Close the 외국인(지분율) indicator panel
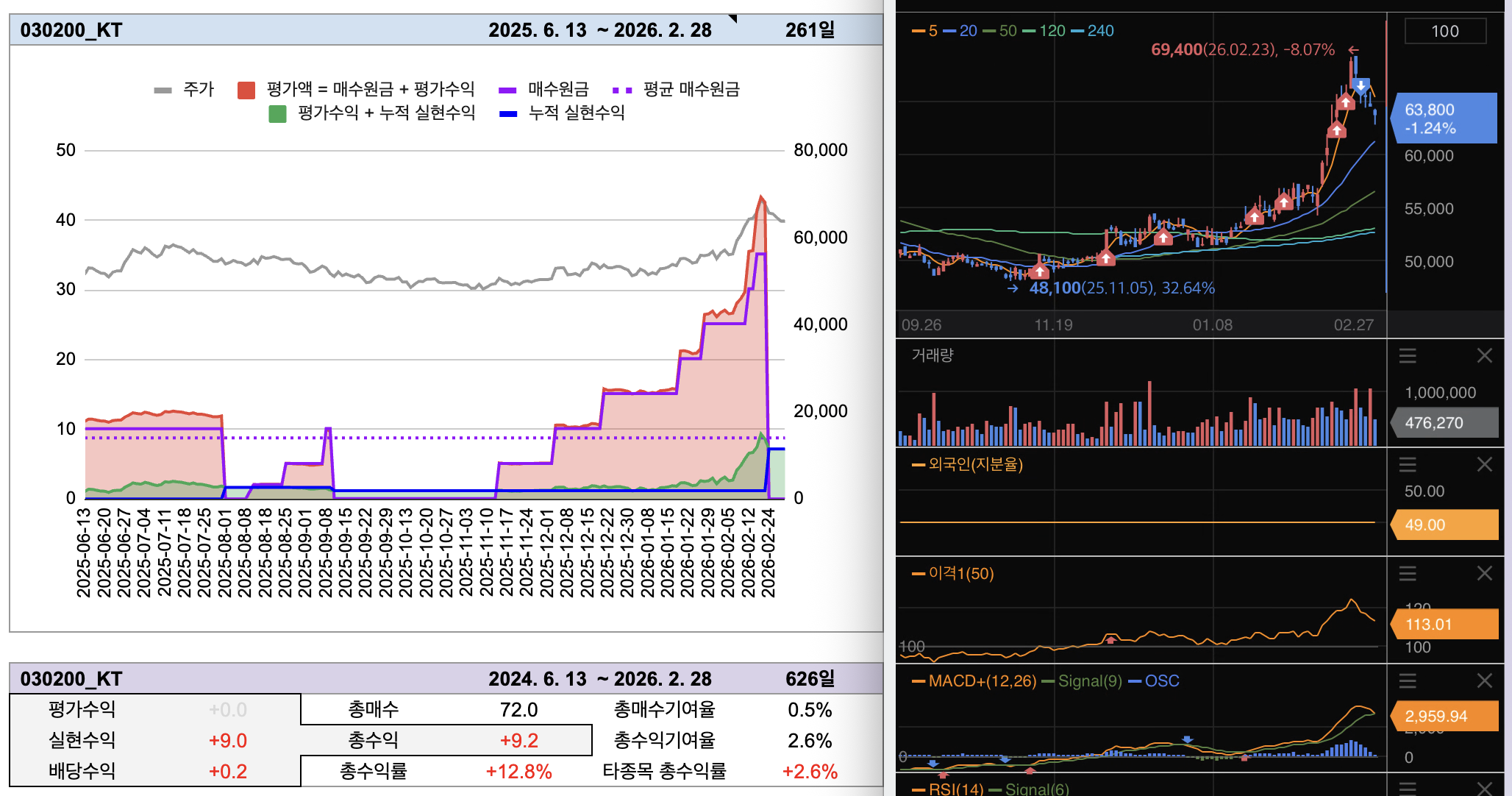 pos(1485,464)
